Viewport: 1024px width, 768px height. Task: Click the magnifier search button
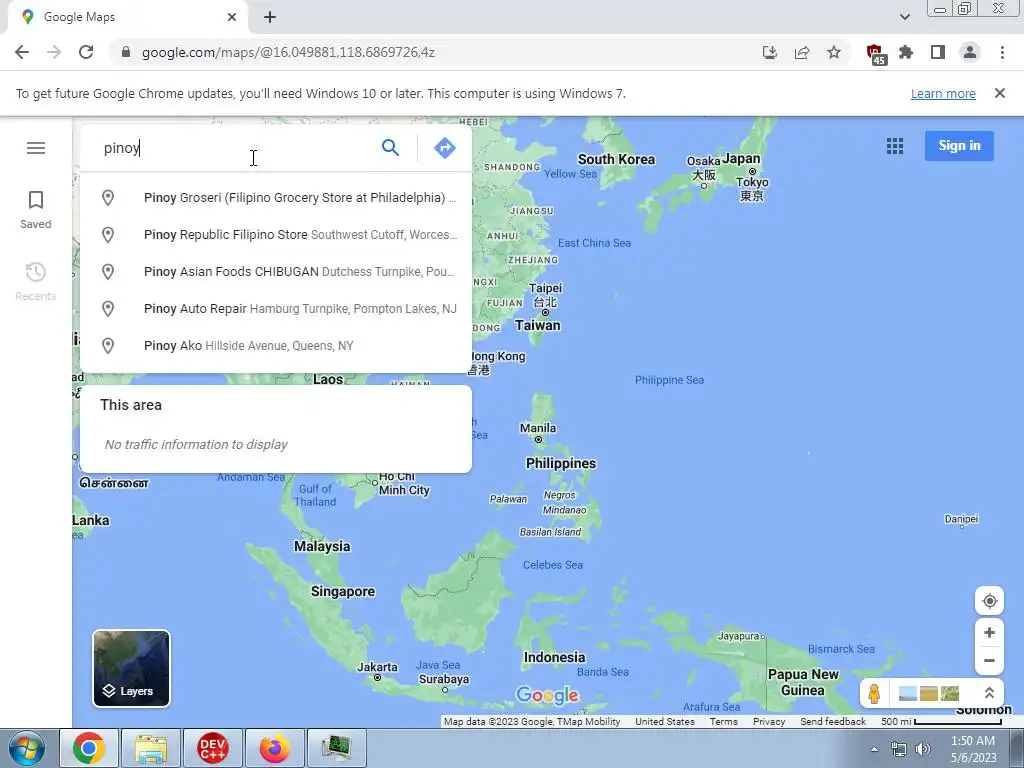click(391, 148)
